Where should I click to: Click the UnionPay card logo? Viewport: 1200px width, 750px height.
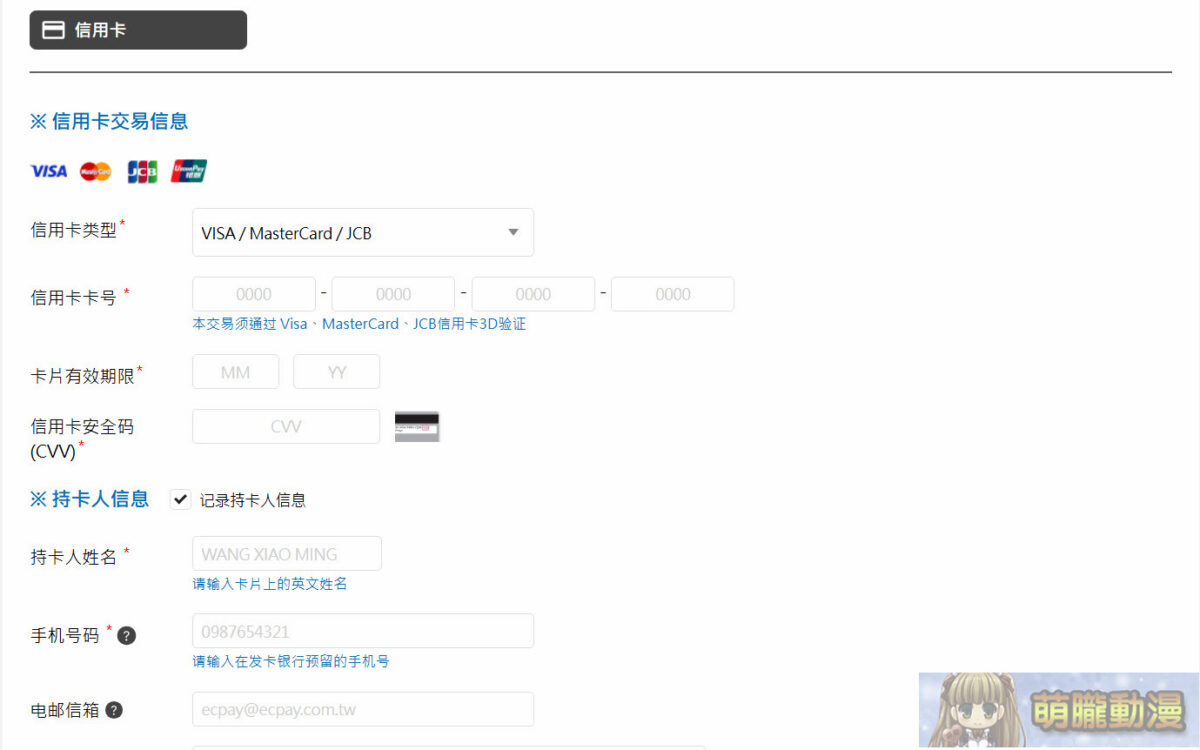(x=189, y=171)
